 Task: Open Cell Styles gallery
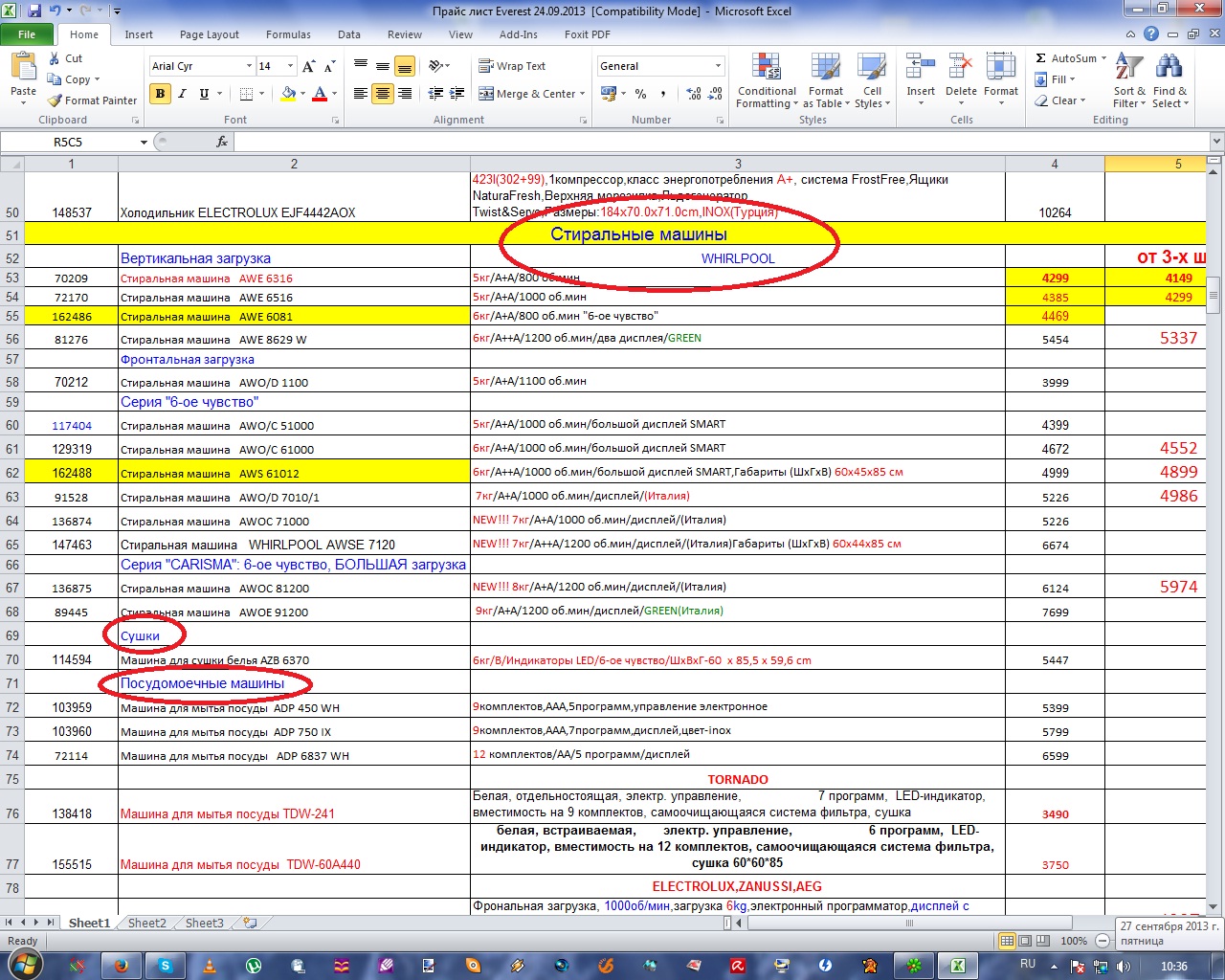(x=872, y=81)
